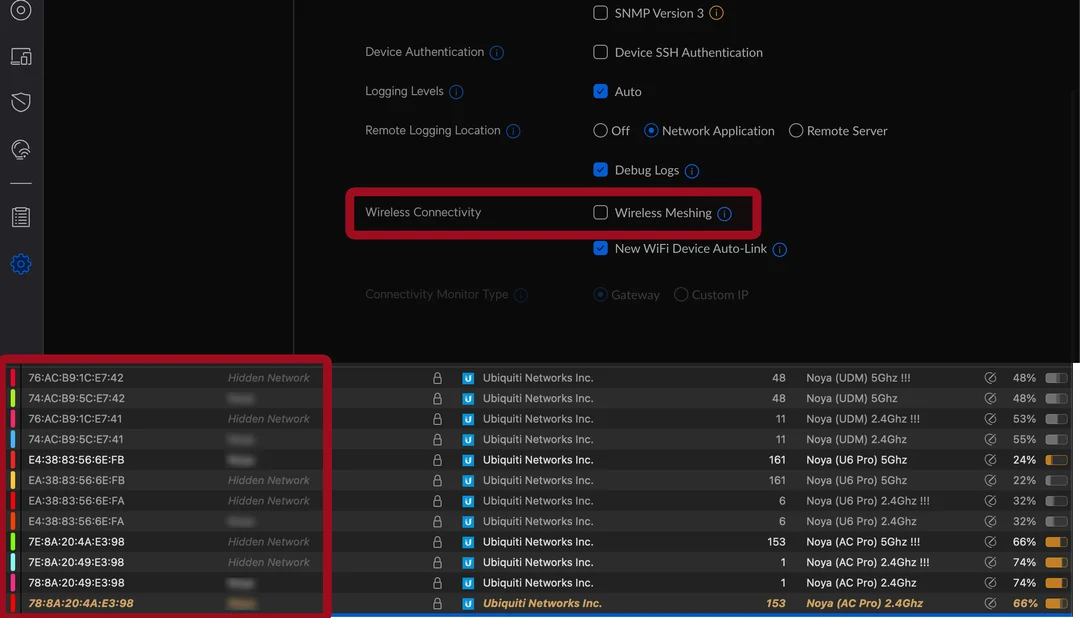Click the Ubiquiti logo on the Noya (UDM) 5Ghz row
This screenshot has width=1080, height=618.
(x=468, y=398)
